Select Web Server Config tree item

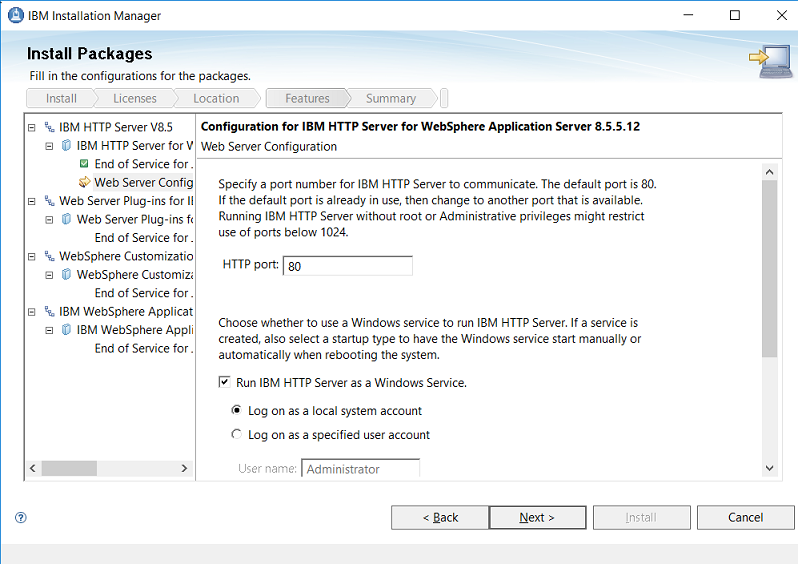point(144,182)
